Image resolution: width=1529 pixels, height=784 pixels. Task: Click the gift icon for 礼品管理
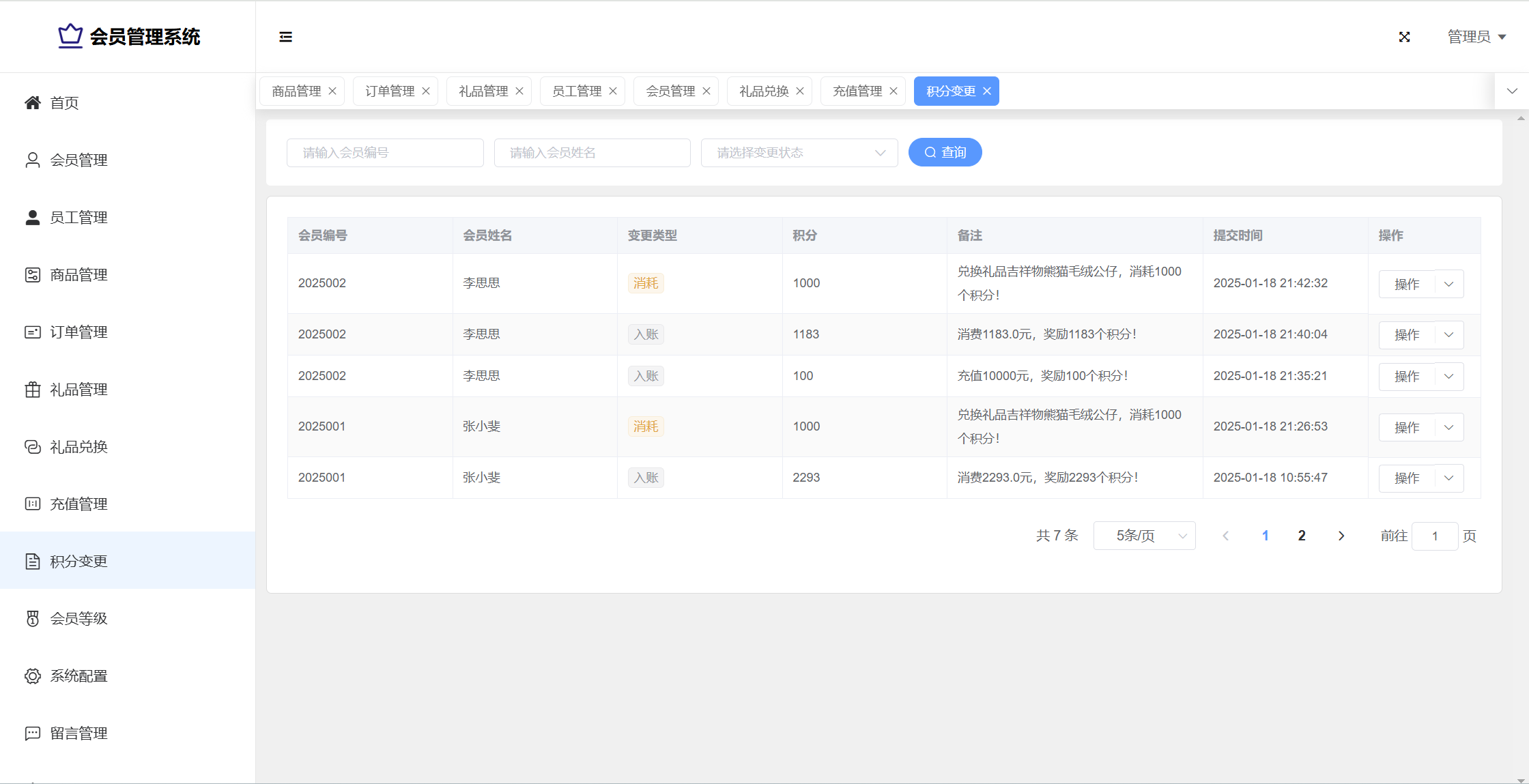33,390
